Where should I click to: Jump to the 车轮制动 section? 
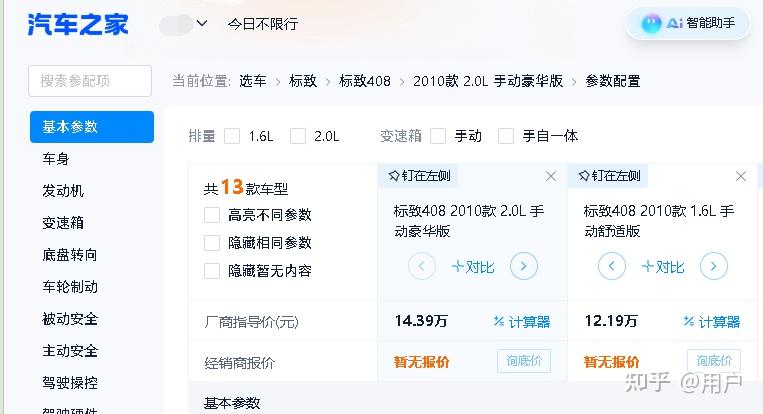(70, 287)
